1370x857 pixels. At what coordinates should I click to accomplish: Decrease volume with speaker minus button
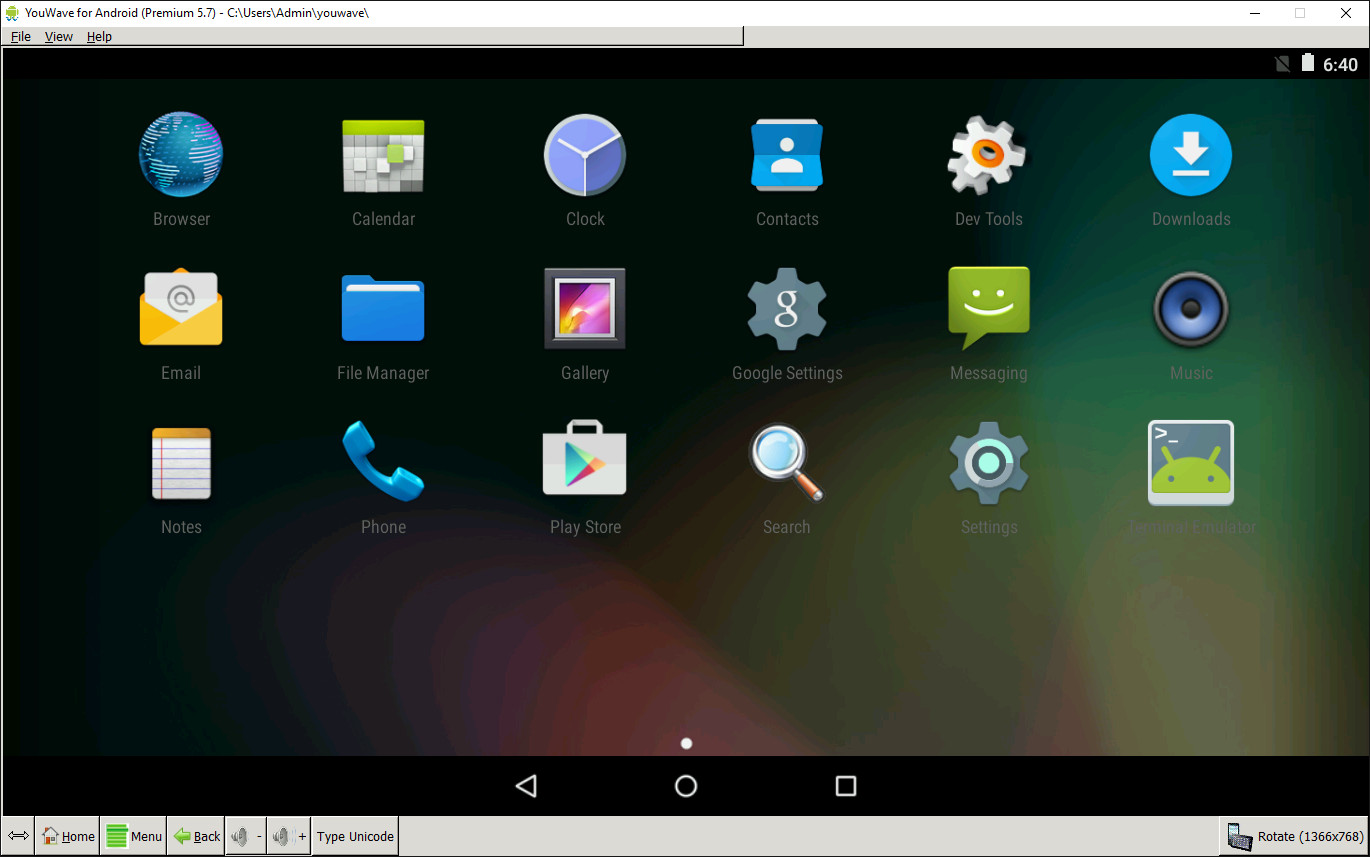pyautogui.click(x=246, y=836)
